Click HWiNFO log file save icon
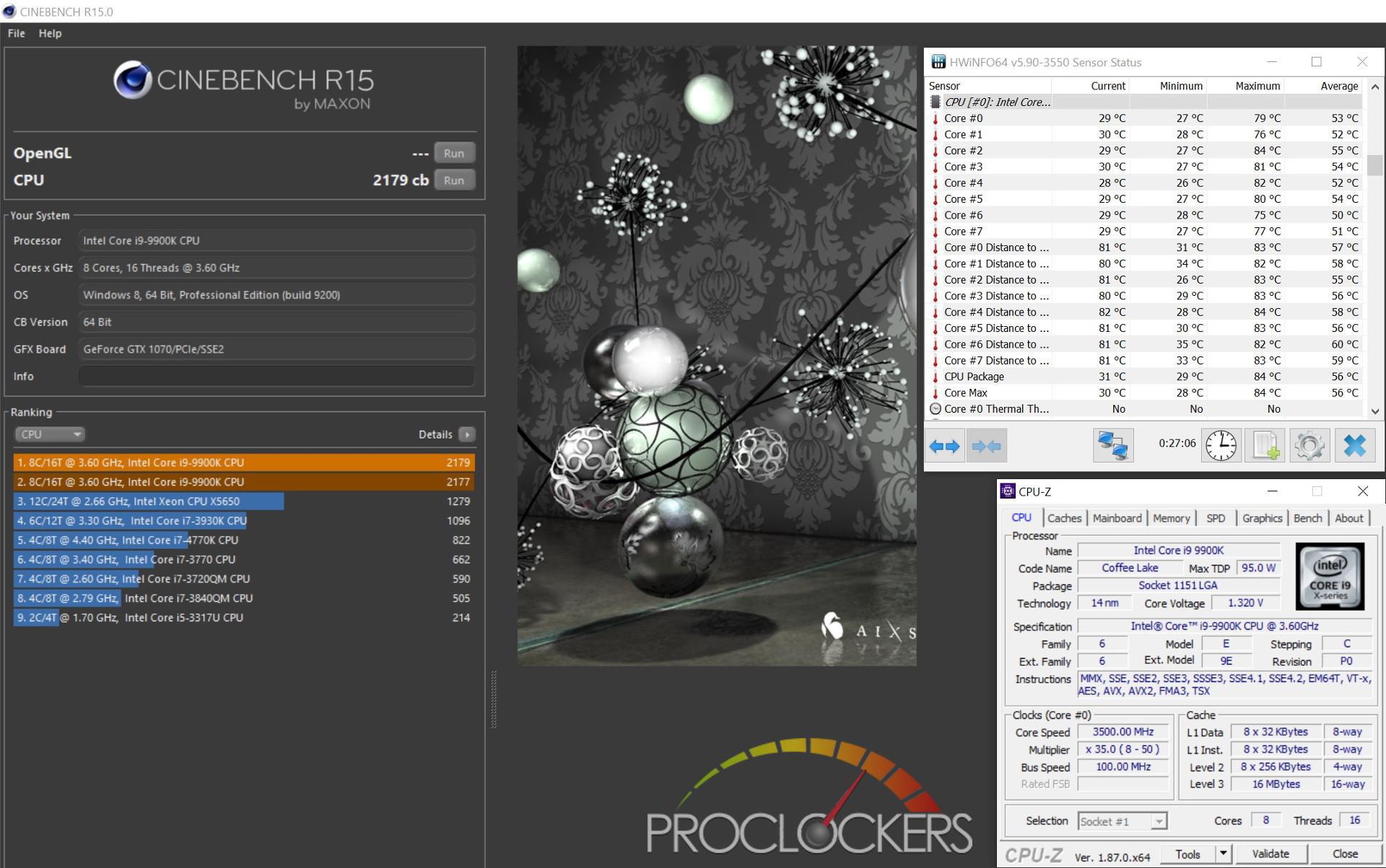 tap(1265, 445)
